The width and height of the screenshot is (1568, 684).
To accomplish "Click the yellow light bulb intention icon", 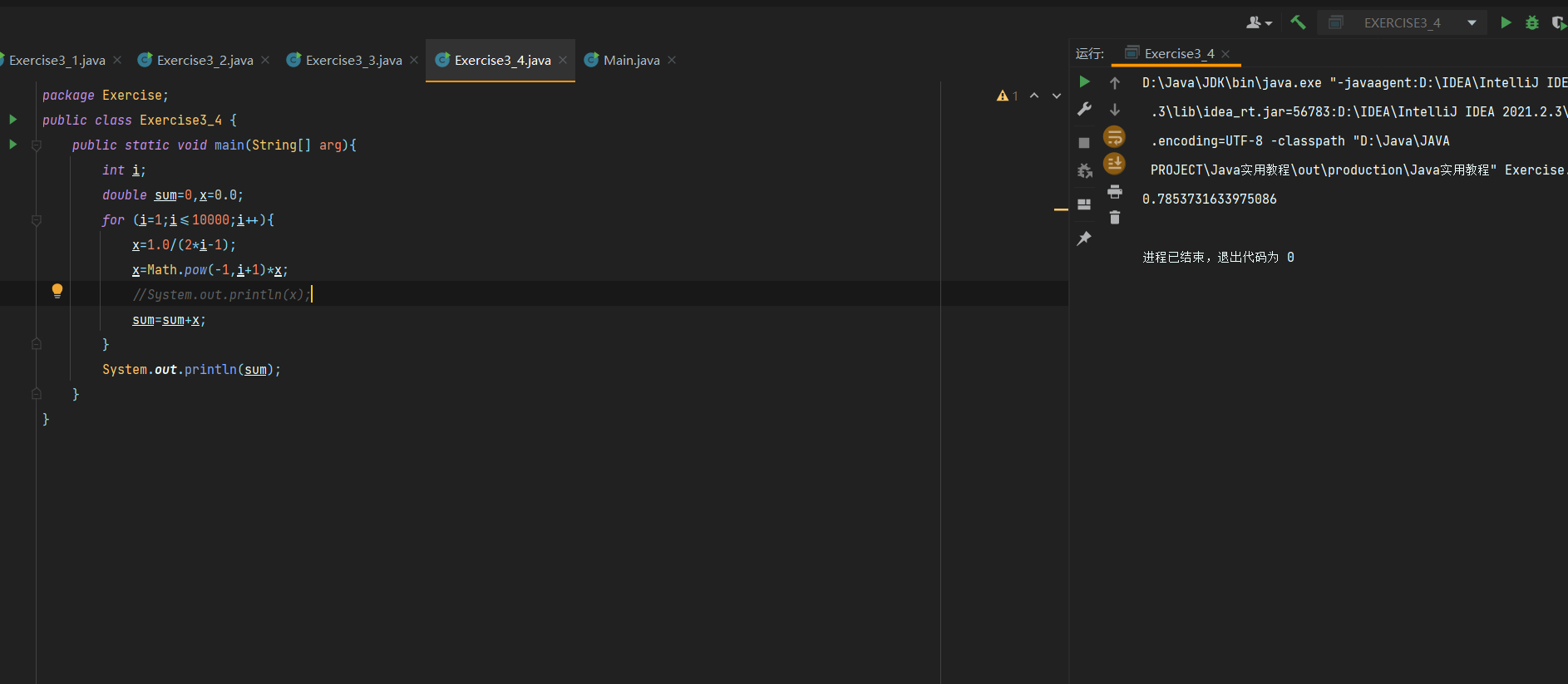I will 57,291.
